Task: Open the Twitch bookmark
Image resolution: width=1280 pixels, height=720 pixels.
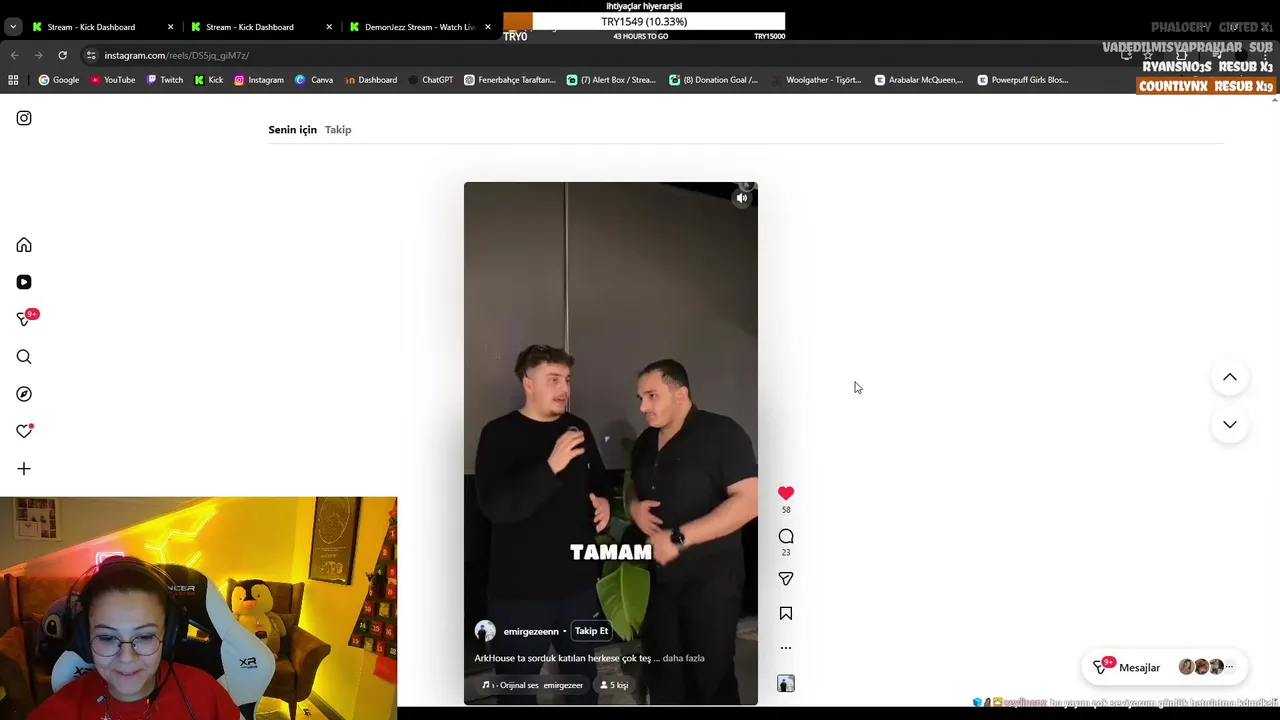Action: pyautogui.click(x=165, y=80)
